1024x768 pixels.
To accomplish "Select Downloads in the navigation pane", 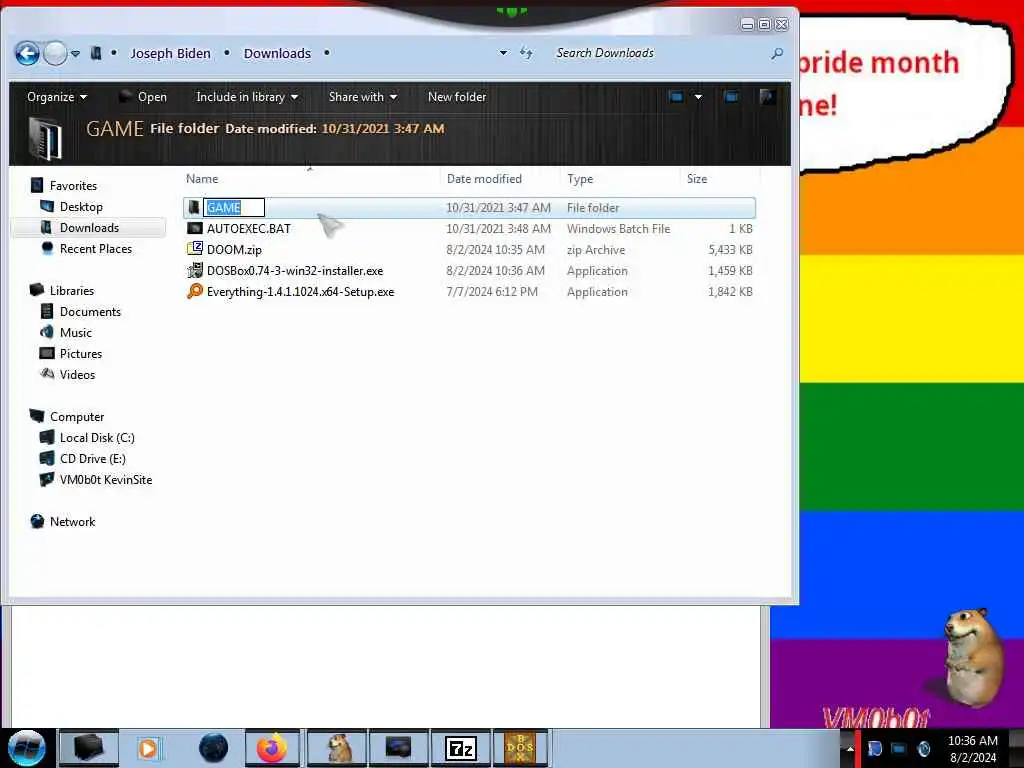I will click(89, 227).
